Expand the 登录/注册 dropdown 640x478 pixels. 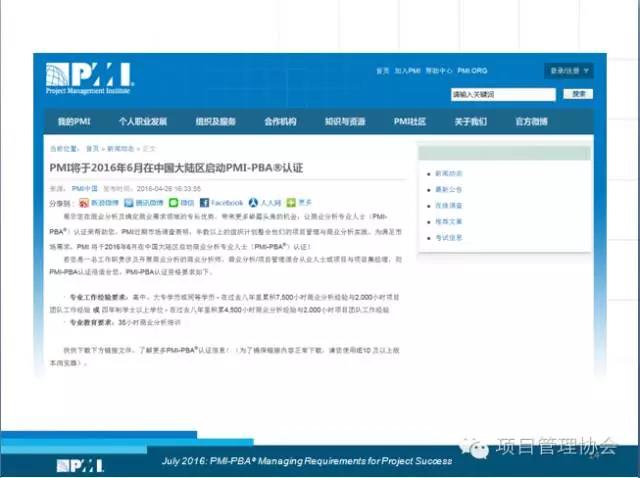click(x=569, y=71)
